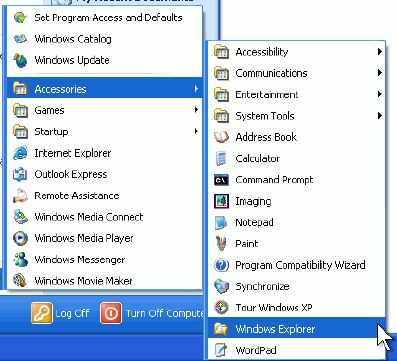Select Accessibility in Accessories menu
Image resolution: width=397 pixels, height=361 pixels.
coord(297,52)
